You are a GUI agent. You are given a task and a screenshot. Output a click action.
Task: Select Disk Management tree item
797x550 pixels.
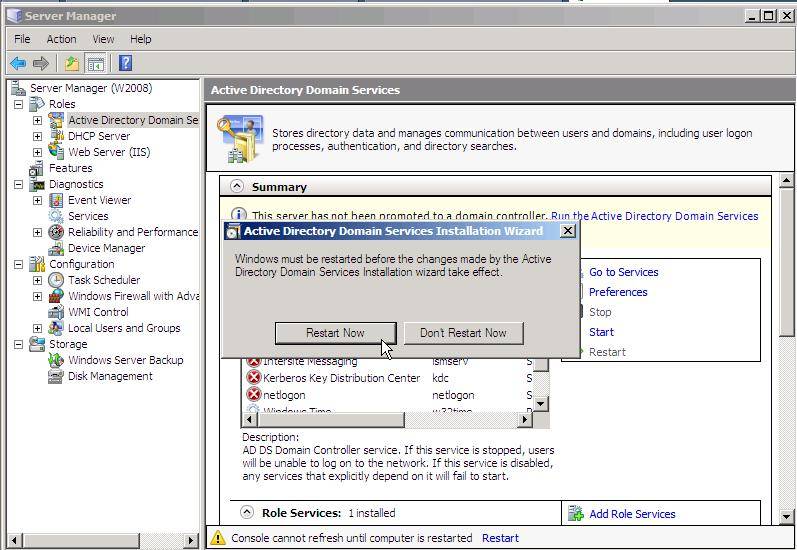[x=110, y=376]
